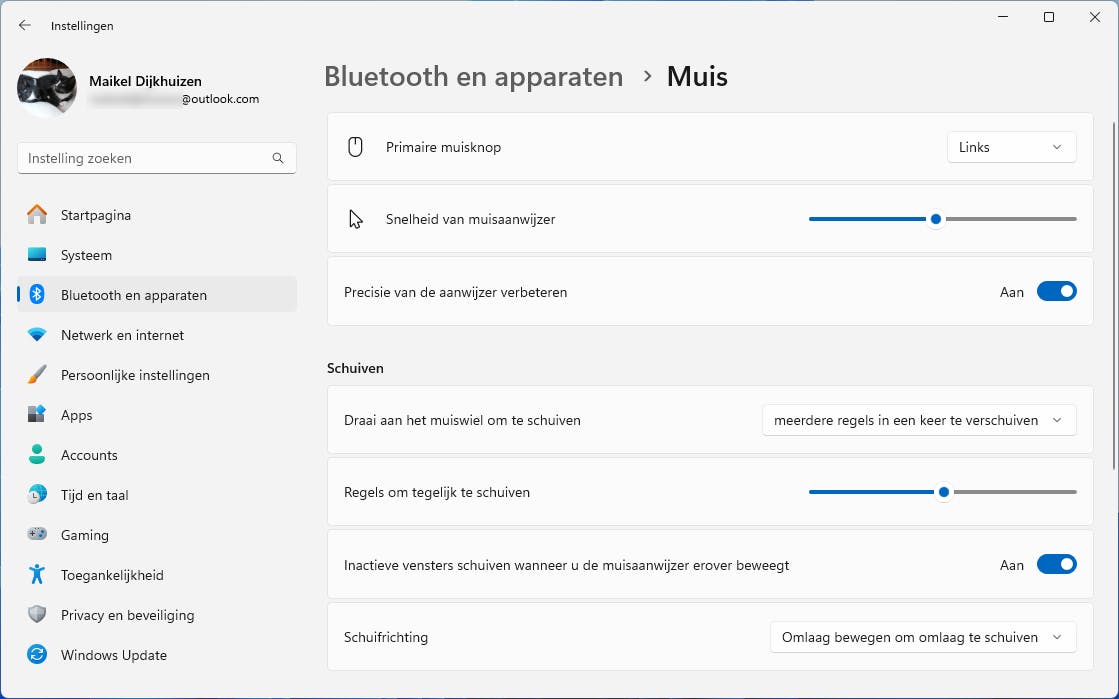Click the Instelling zoeken search field
The image size is (1119, 699).
[147, 158]
